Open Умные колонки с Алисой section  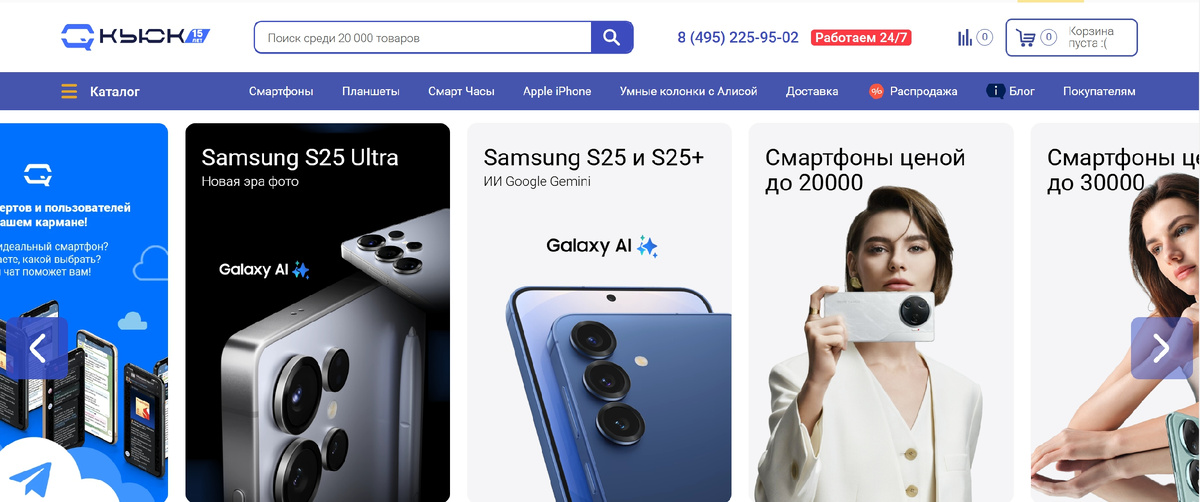click(688, 91)
